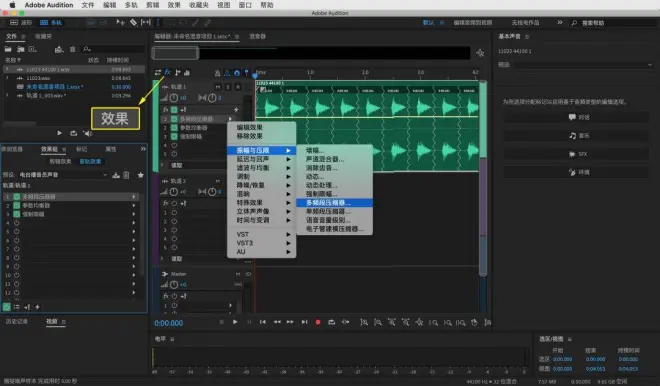Import file icon in Files panel
The image size is (660, 386).
pos(20,49)
